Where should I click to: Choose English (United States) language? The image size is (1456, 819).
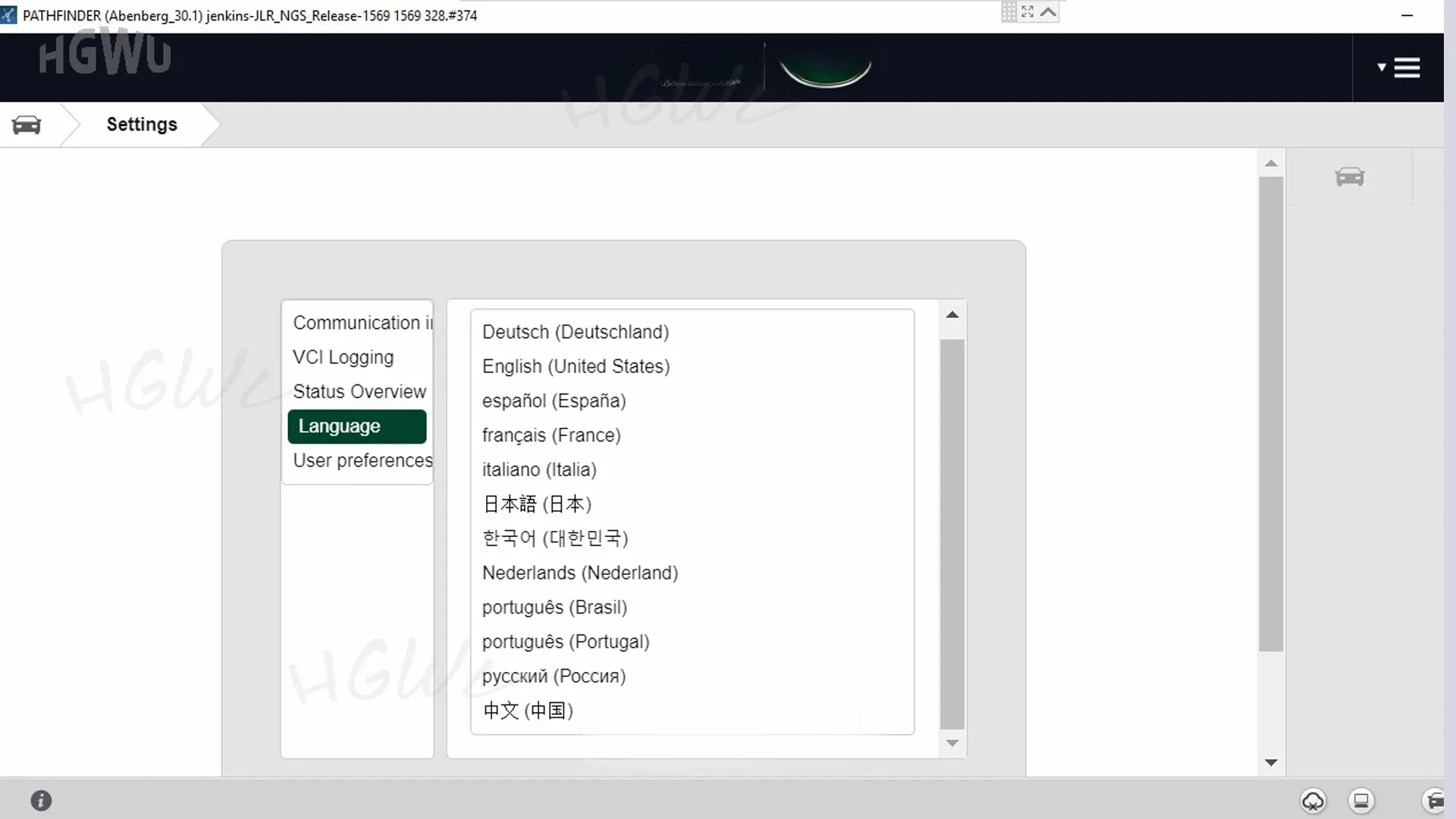(x=576, y=366)
